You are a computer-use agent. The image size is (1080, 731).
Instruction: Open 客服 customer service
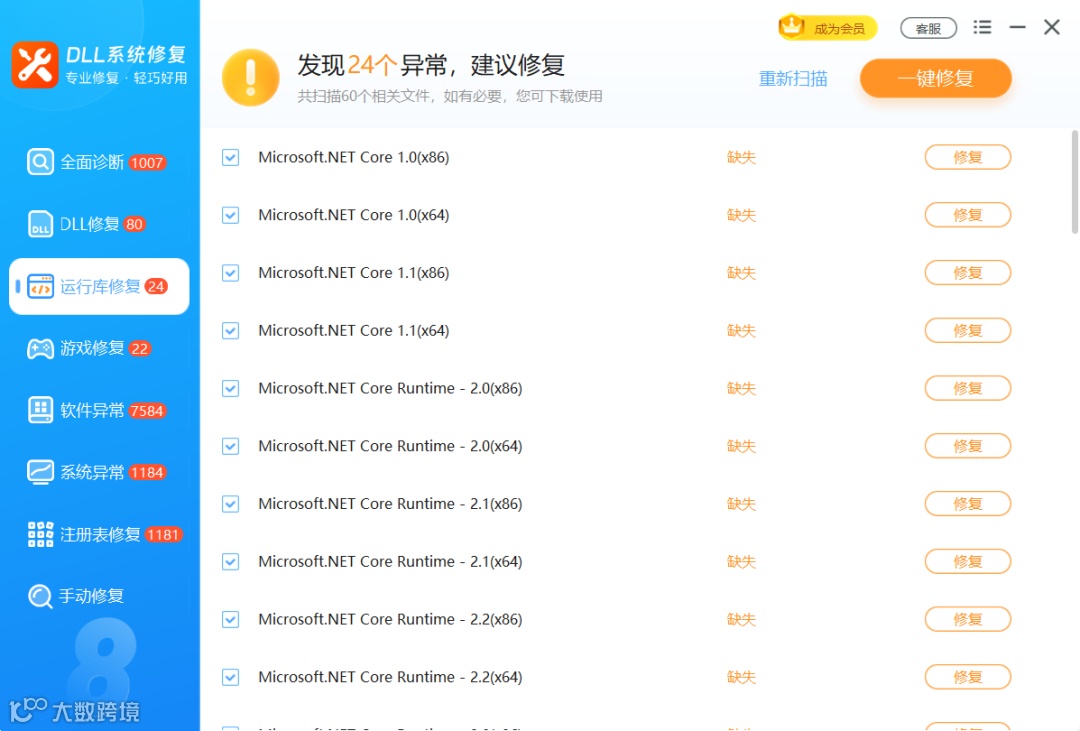click(928, 28)
